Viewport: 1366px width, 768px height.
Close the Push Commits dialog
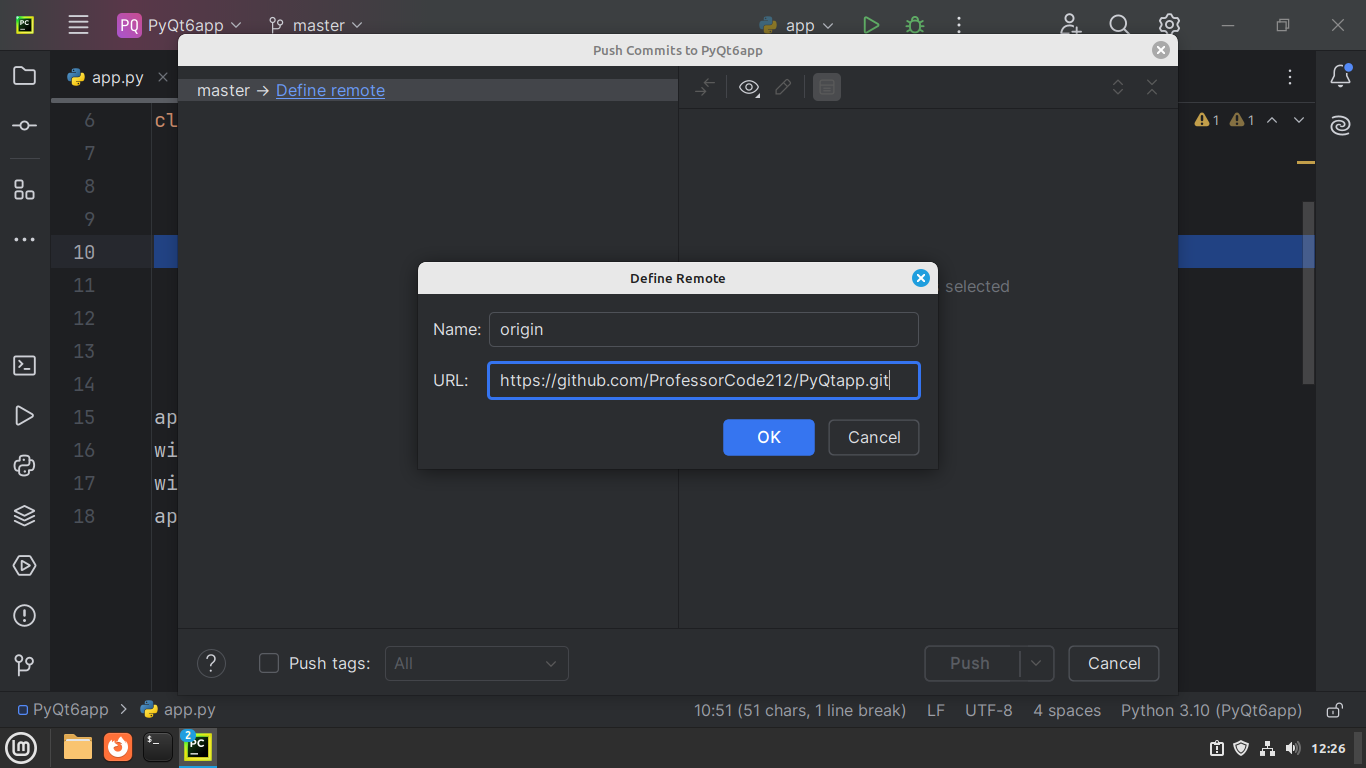coord(1160,50)
